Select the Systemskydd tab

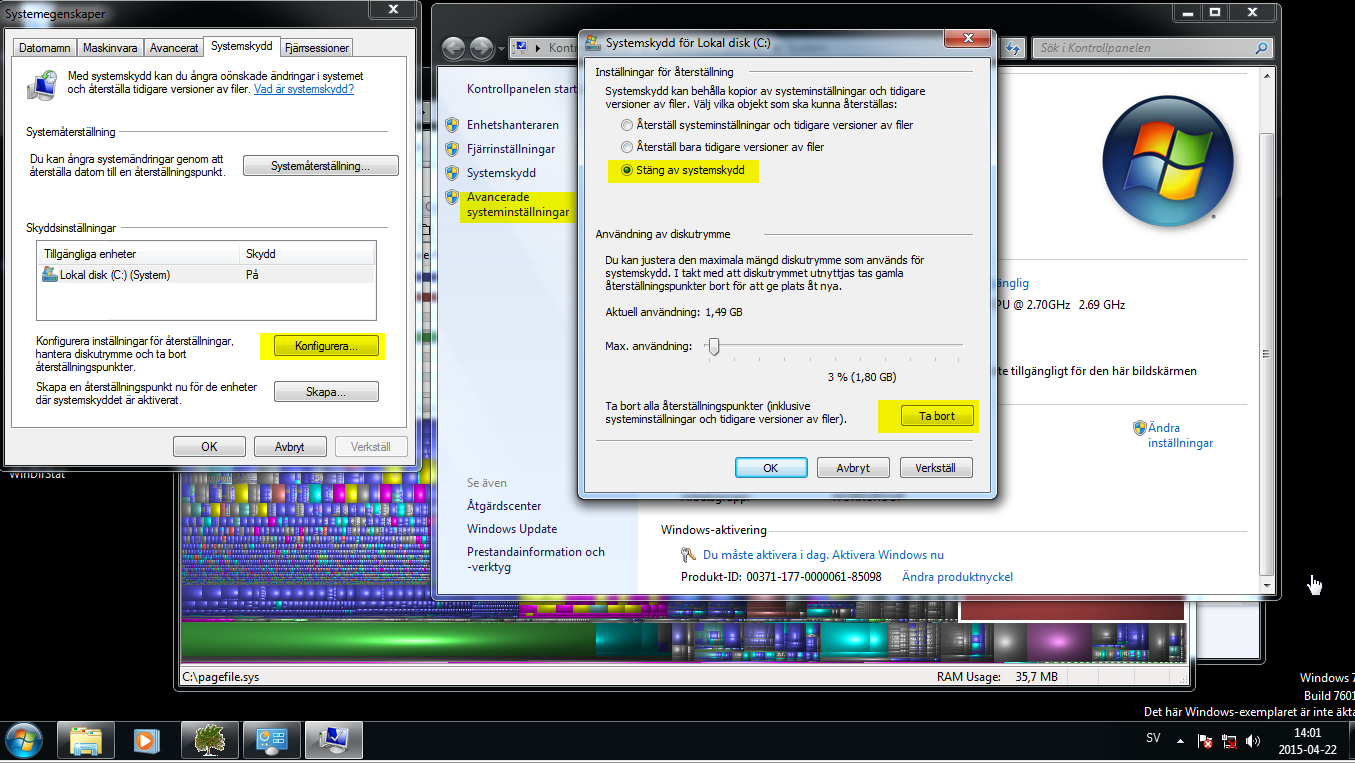[x=241, y=46]
